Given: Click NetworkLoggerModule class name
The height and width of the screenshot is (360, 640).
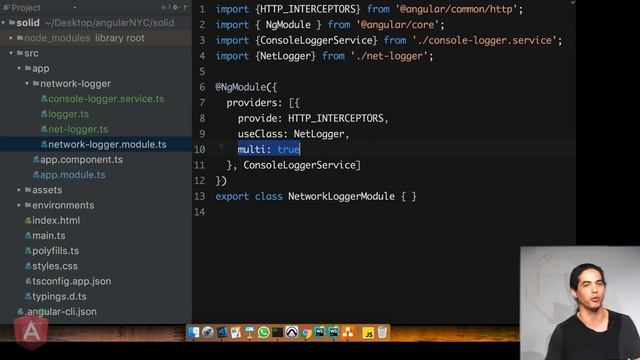Looking at the screenshot, I should (x=341, y=196).
